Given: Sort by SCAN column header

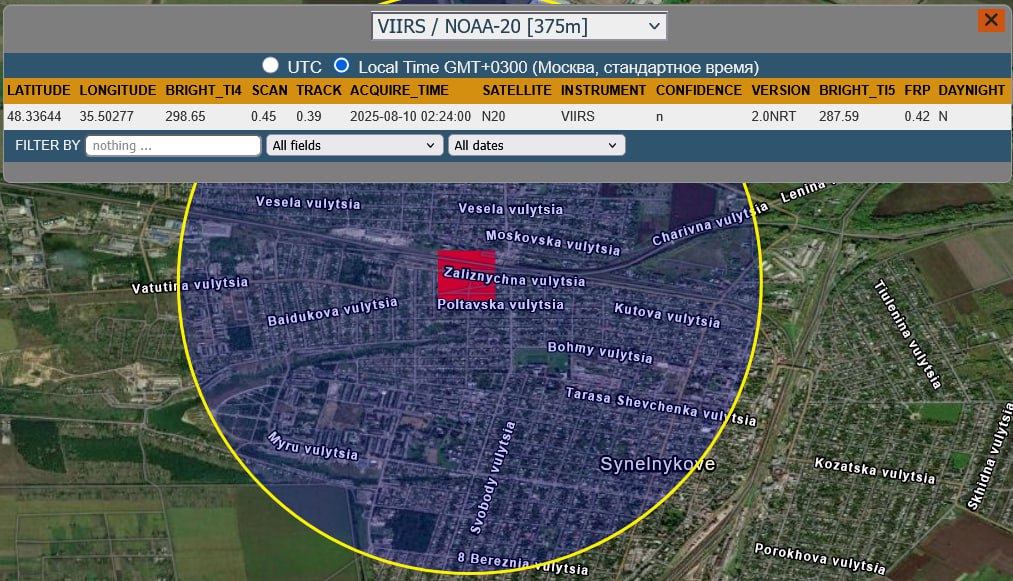Looking at the screenshot, I should pyautogui.click(x=269, y=90).
